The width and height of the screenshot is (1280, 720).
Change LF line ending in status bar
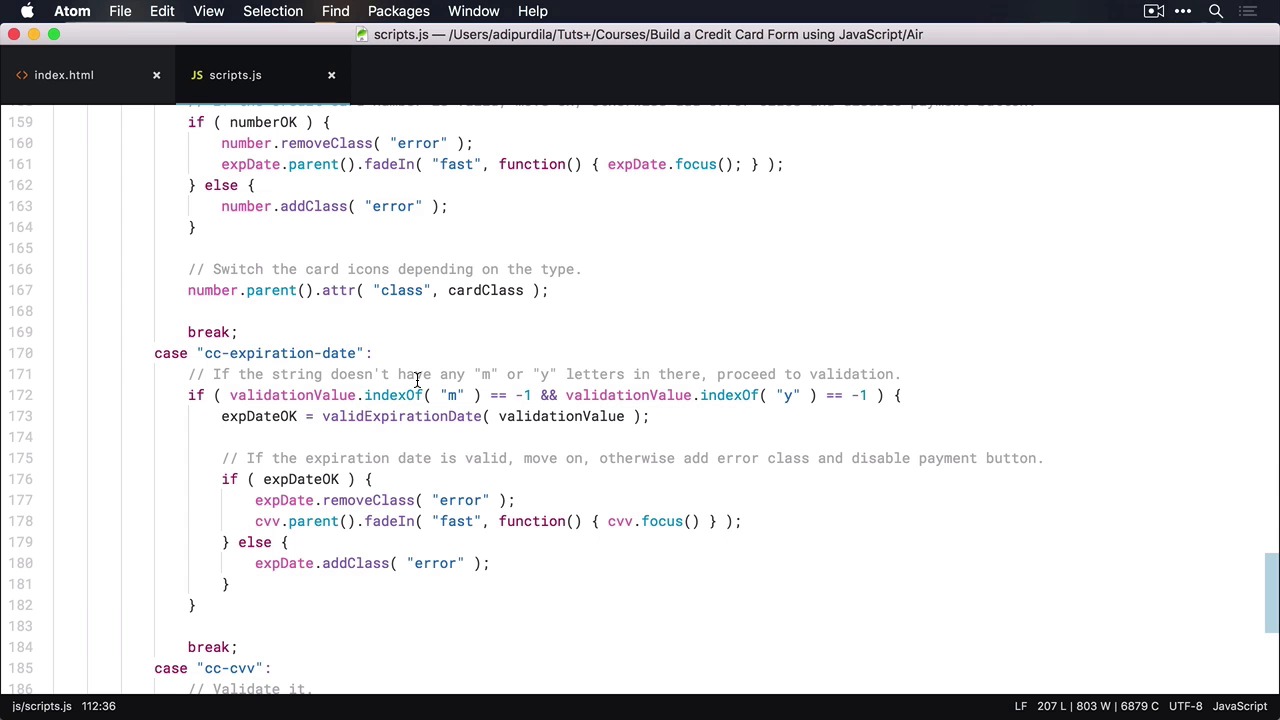(x=1021, y=706)
